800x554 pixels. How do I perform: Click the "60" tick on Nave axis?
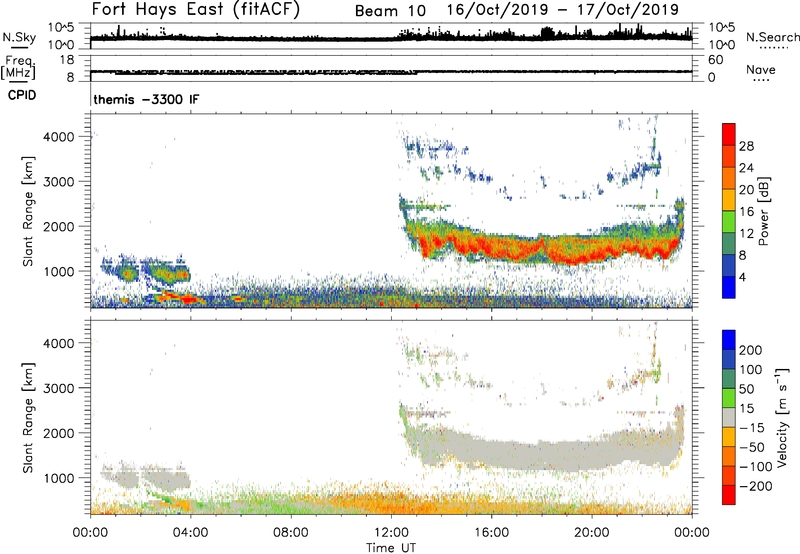715,60
